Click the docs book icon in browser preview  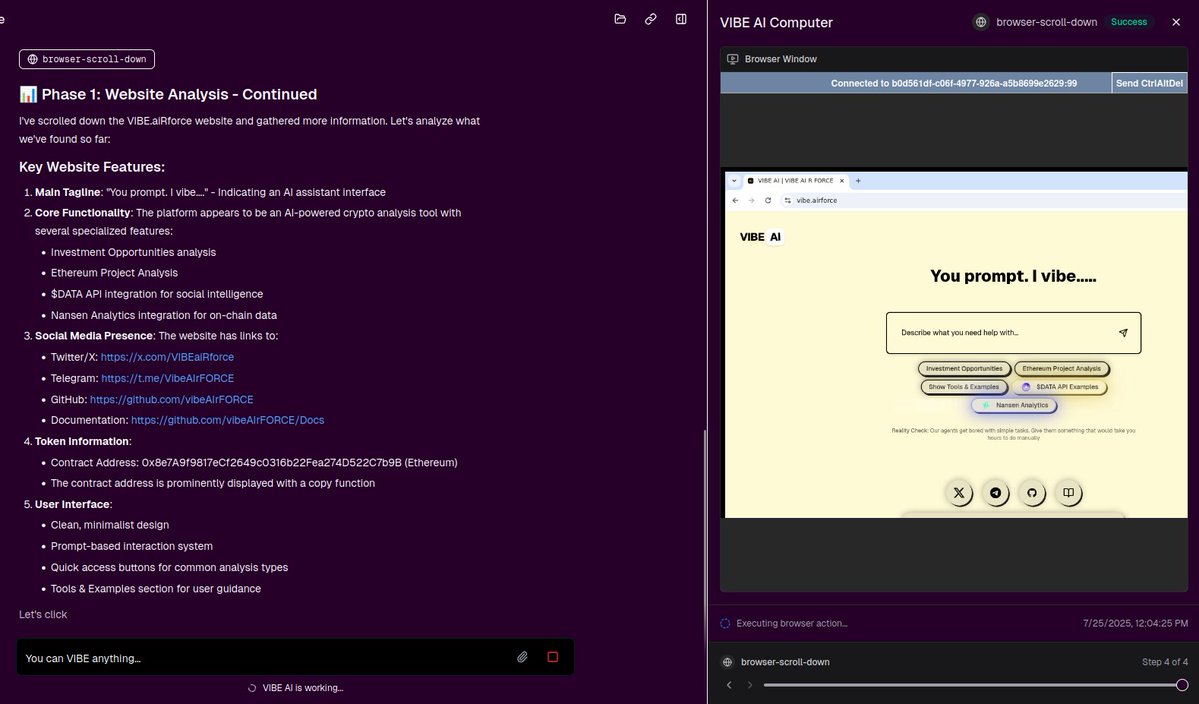(x=1068, y=493)
